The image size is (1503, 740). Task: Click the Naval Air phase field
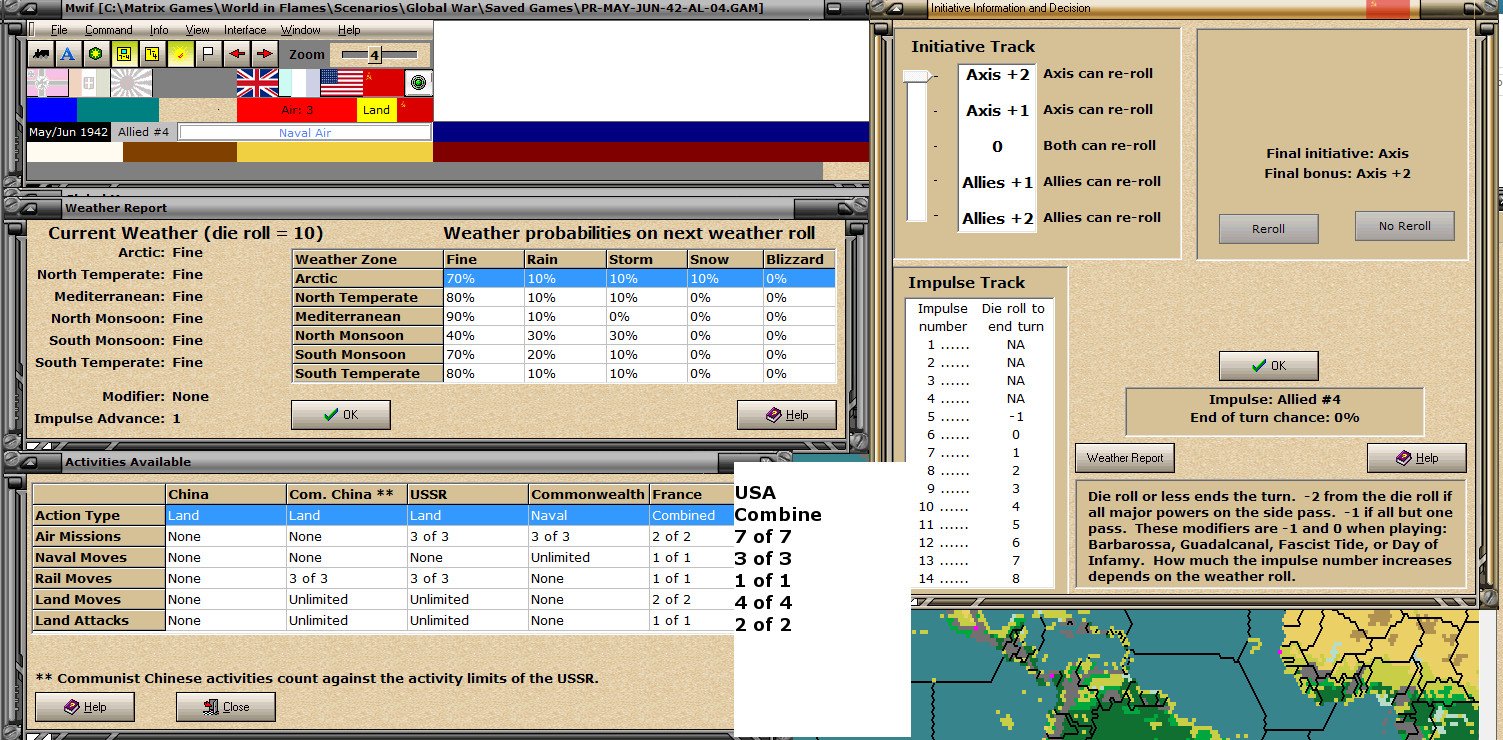[305, 132]
